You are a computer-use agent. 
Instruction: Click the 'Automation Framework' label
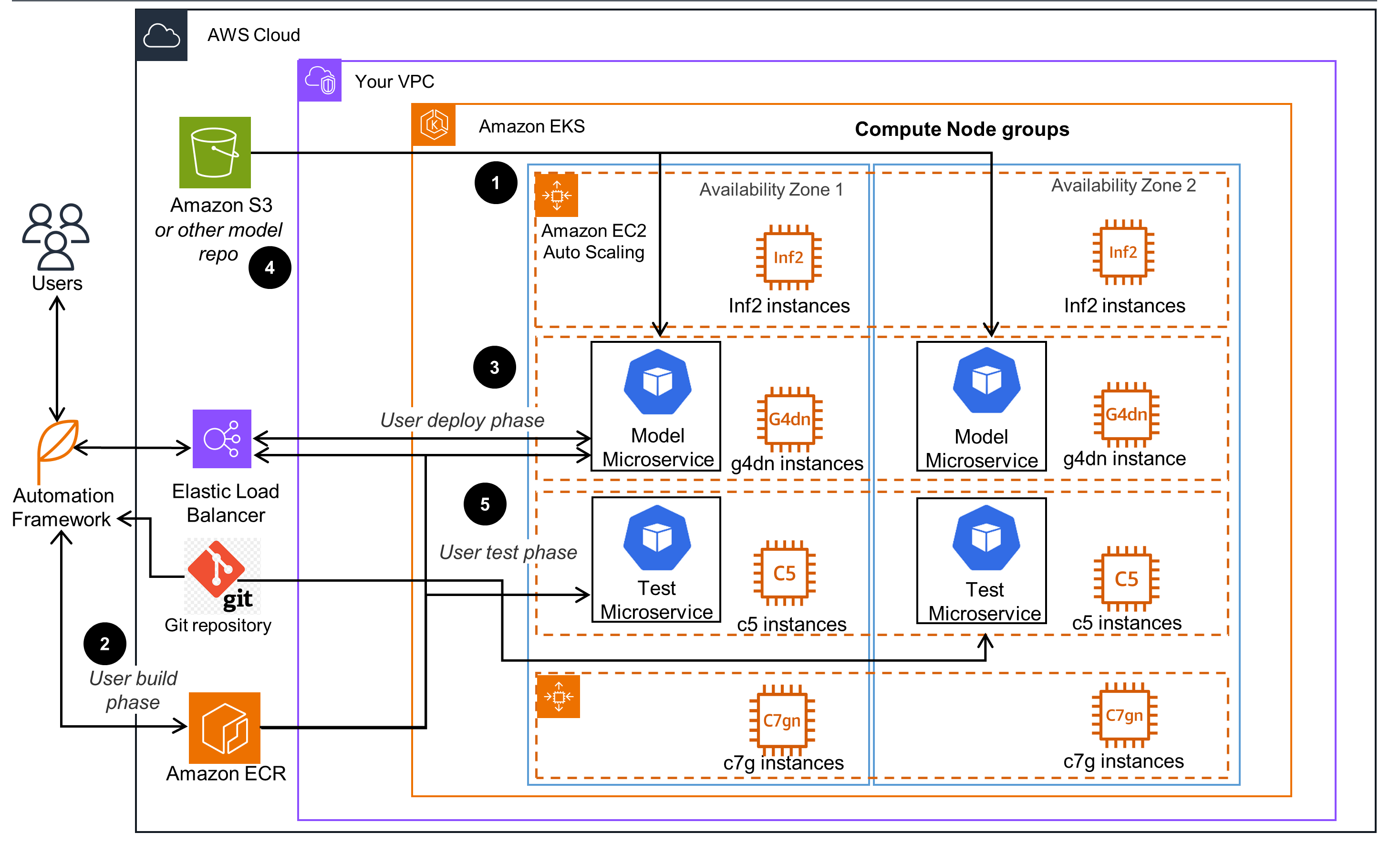62,507
